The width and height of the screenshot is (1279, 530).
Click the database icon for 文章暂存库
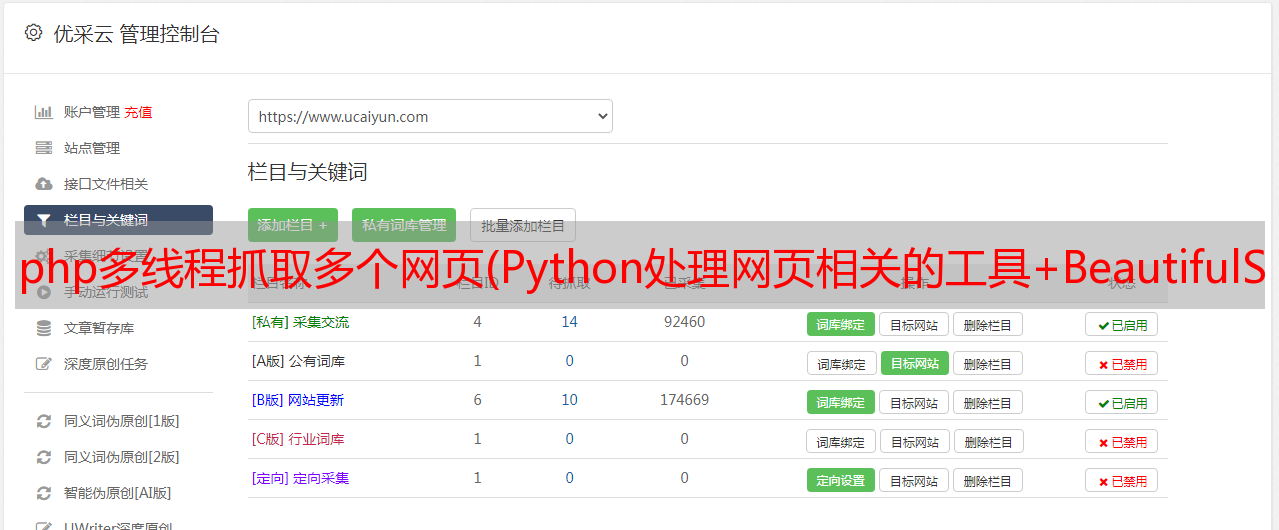43,328
